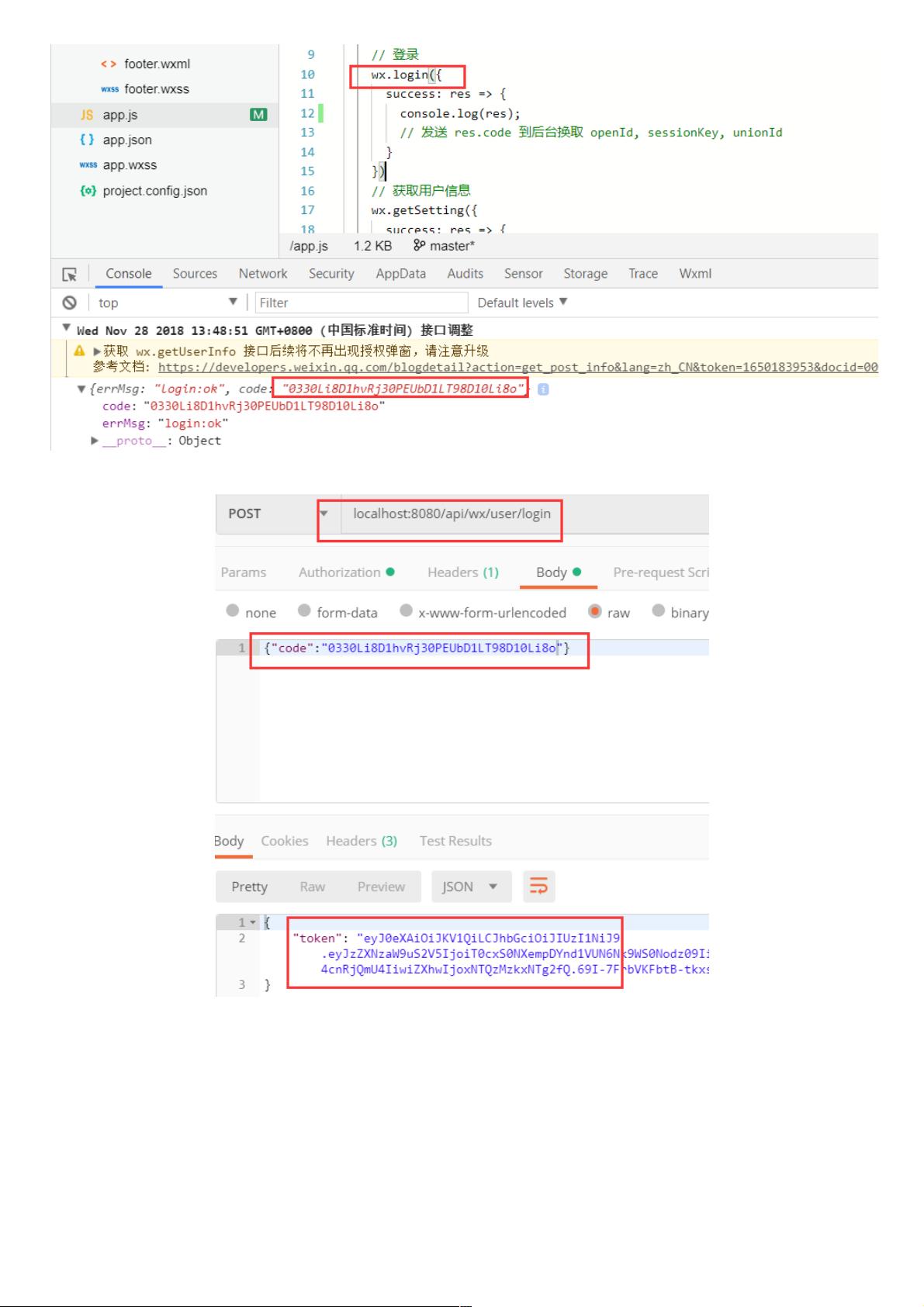Open the Security tab

click(331, 274)
